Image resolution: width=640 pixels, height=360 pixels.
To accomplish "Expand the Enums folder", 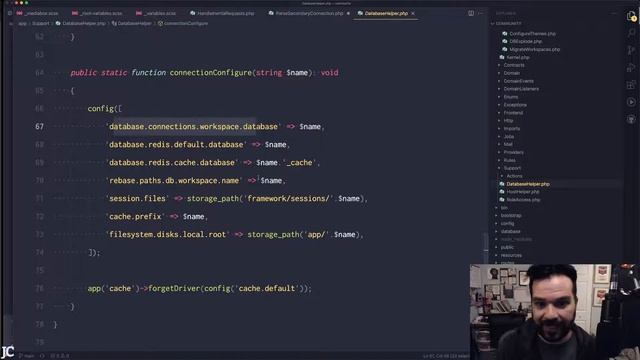I will point(511,97).
